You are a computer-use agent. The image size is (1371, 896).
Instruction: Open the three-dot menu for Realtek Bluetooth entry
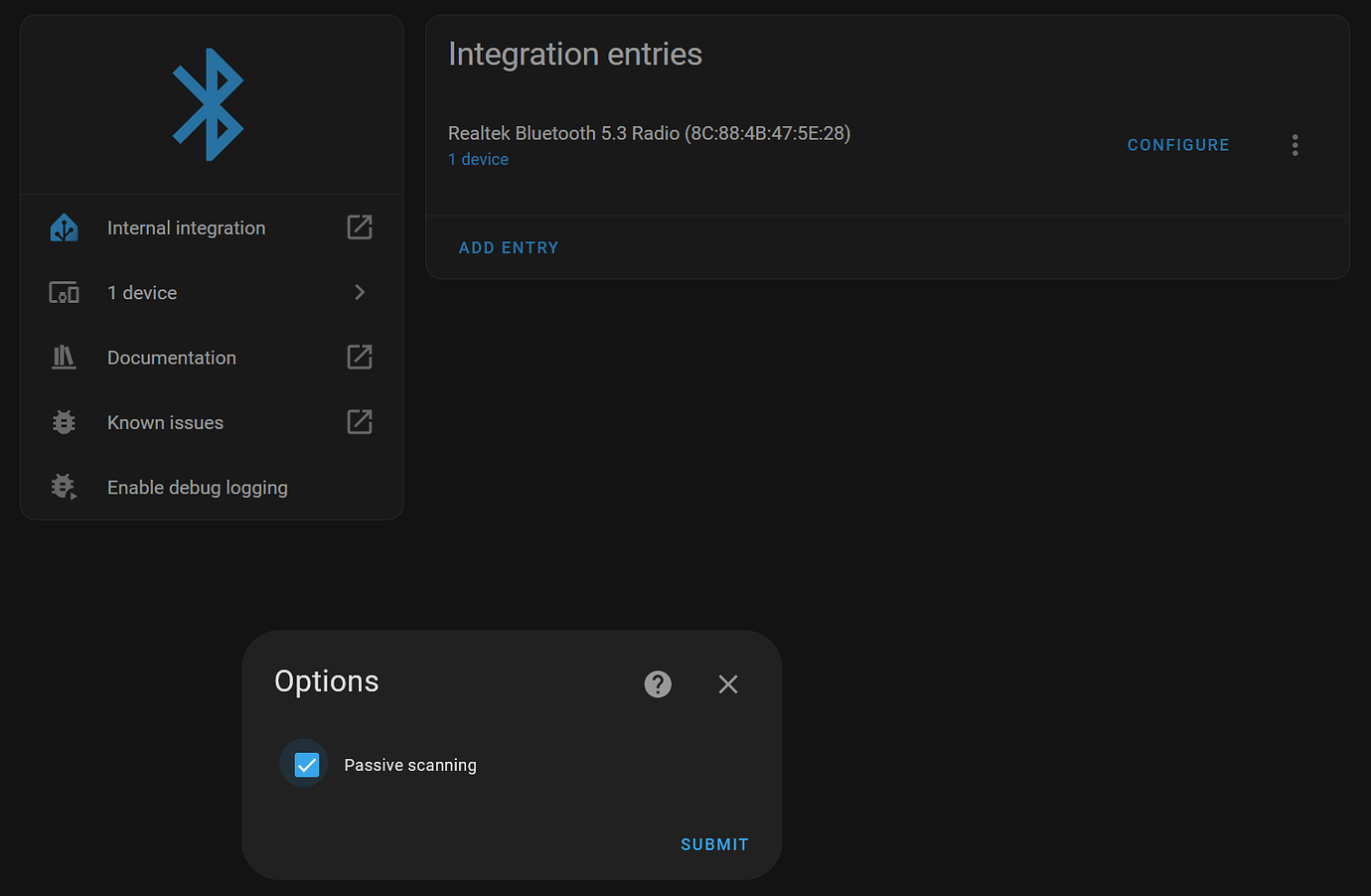coord(1295,144)
